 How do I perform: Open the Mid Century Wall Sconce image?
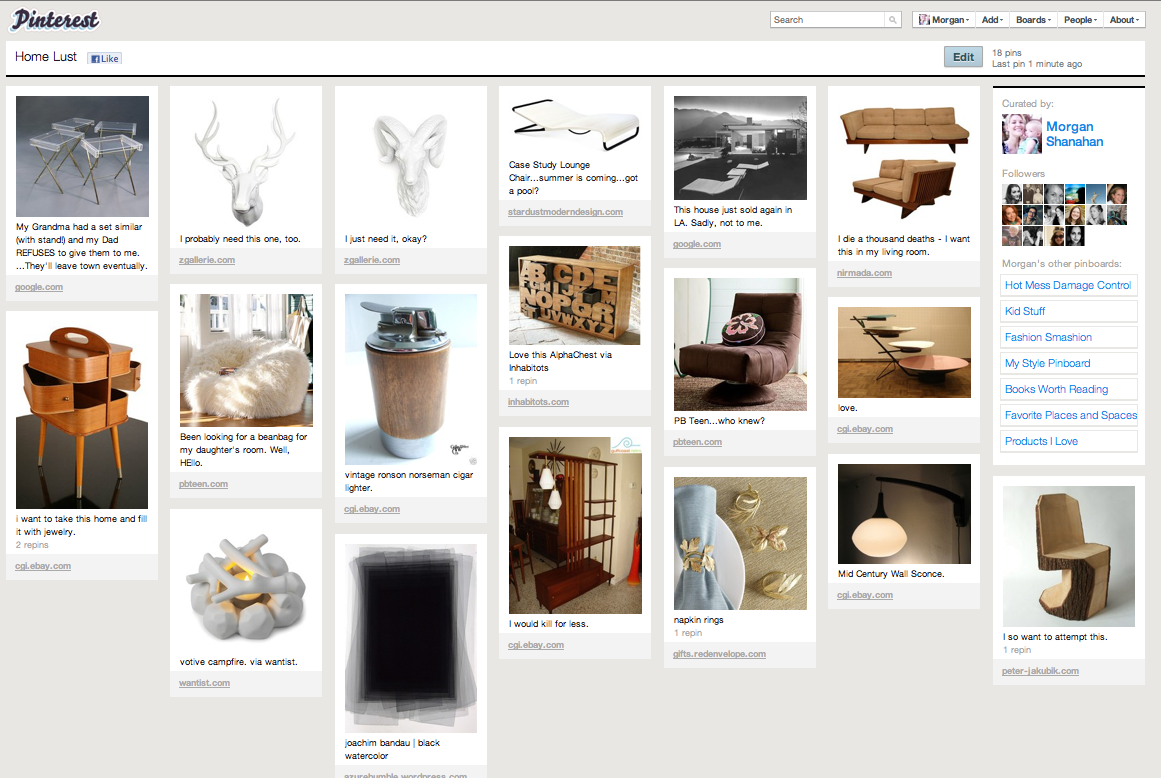904,514
